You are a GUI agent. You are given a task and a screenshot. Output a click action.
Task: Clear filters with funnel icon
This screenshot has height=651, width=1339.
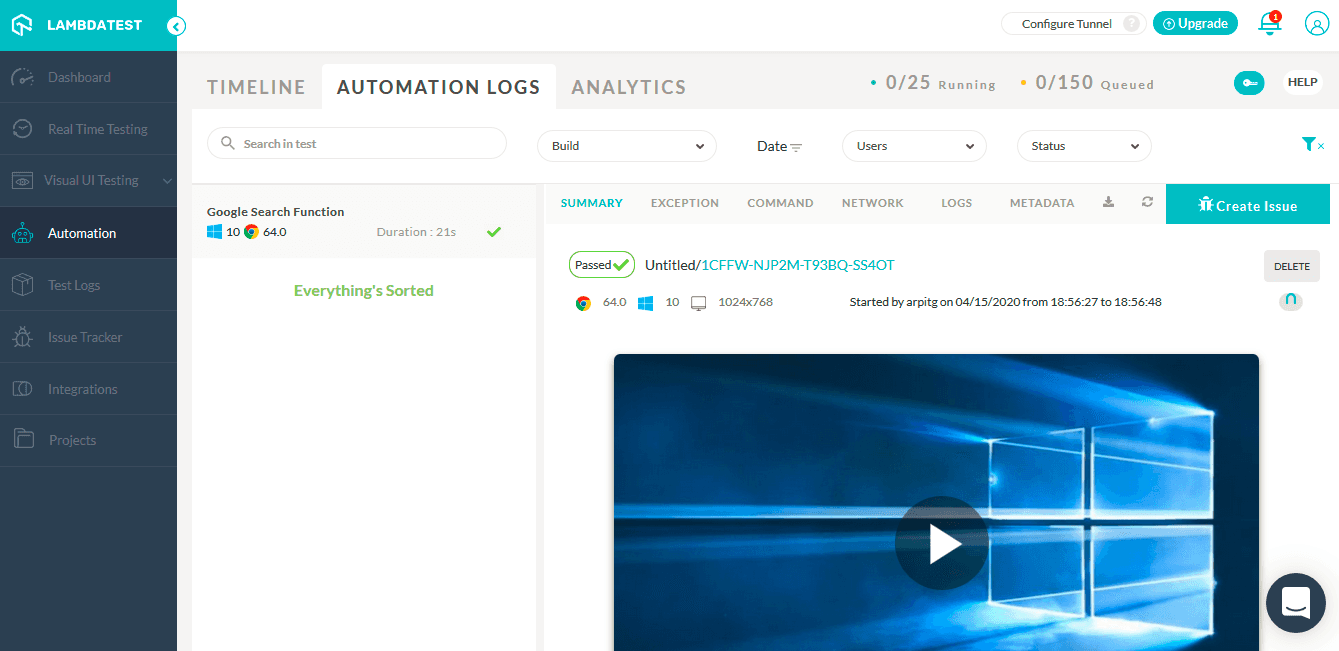coord(1312,145)
